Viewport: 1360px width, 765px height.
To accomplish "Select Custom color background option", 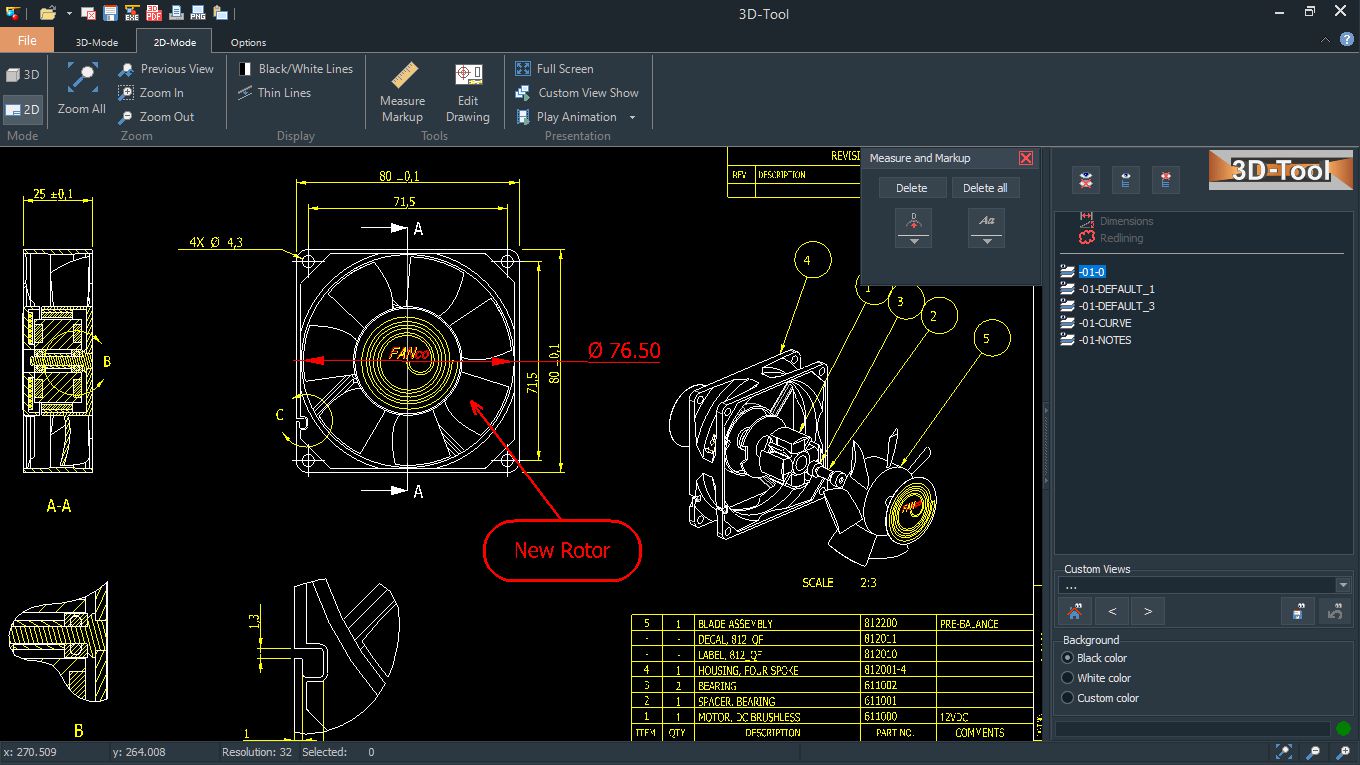I will [1068, 698].
